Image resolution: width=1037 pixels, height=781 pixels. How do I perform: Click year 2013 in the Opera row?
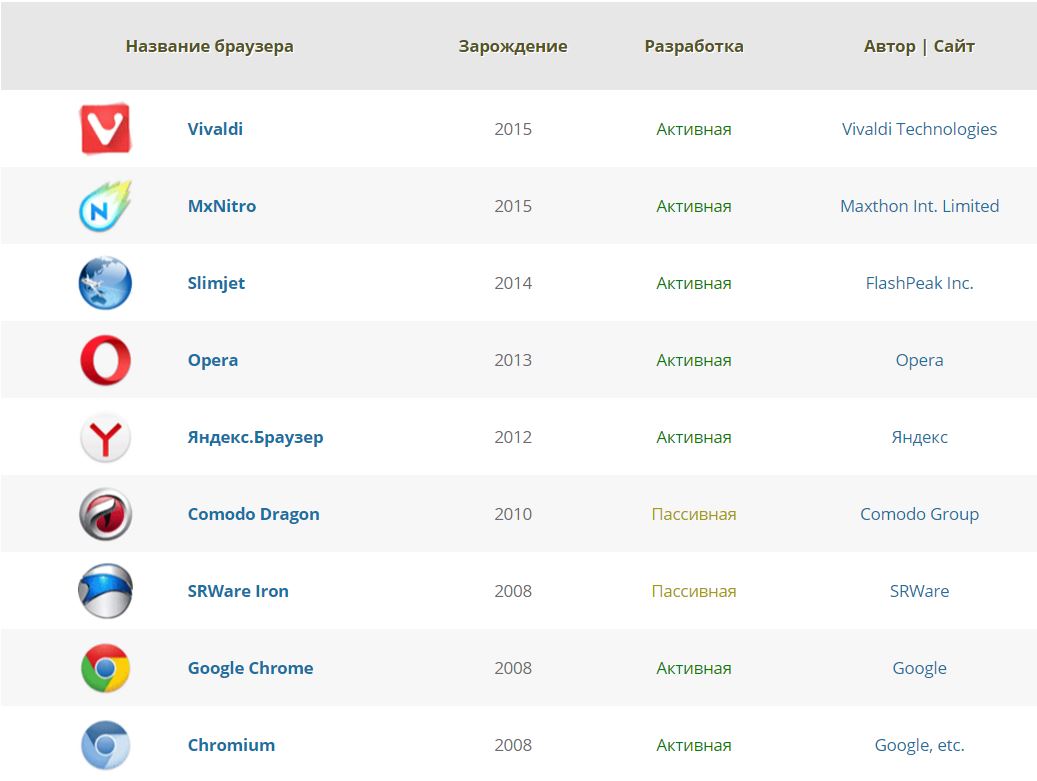click(513, 360)
